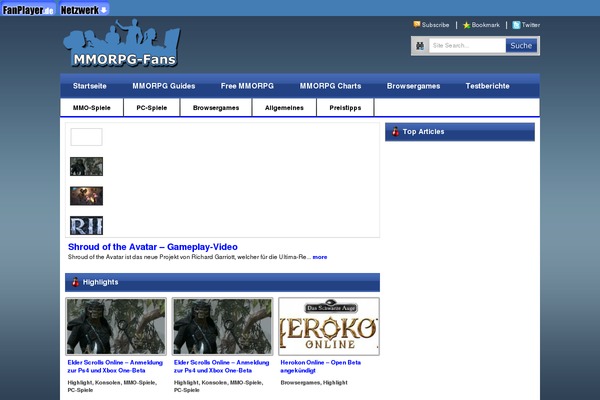Open Shroud of the Avatar Gameplay-Video headline
Viewport: 600px width, 400px height.
[x=153, y=247]
